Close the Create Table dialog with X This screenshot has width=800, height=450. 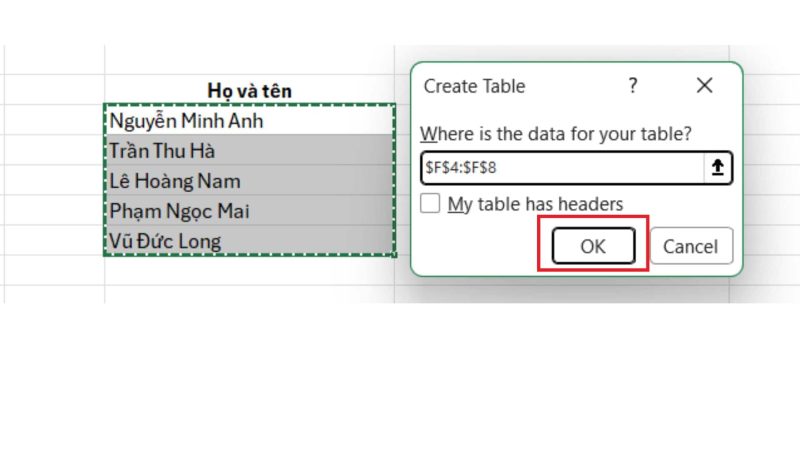click(x=705, y=85)
